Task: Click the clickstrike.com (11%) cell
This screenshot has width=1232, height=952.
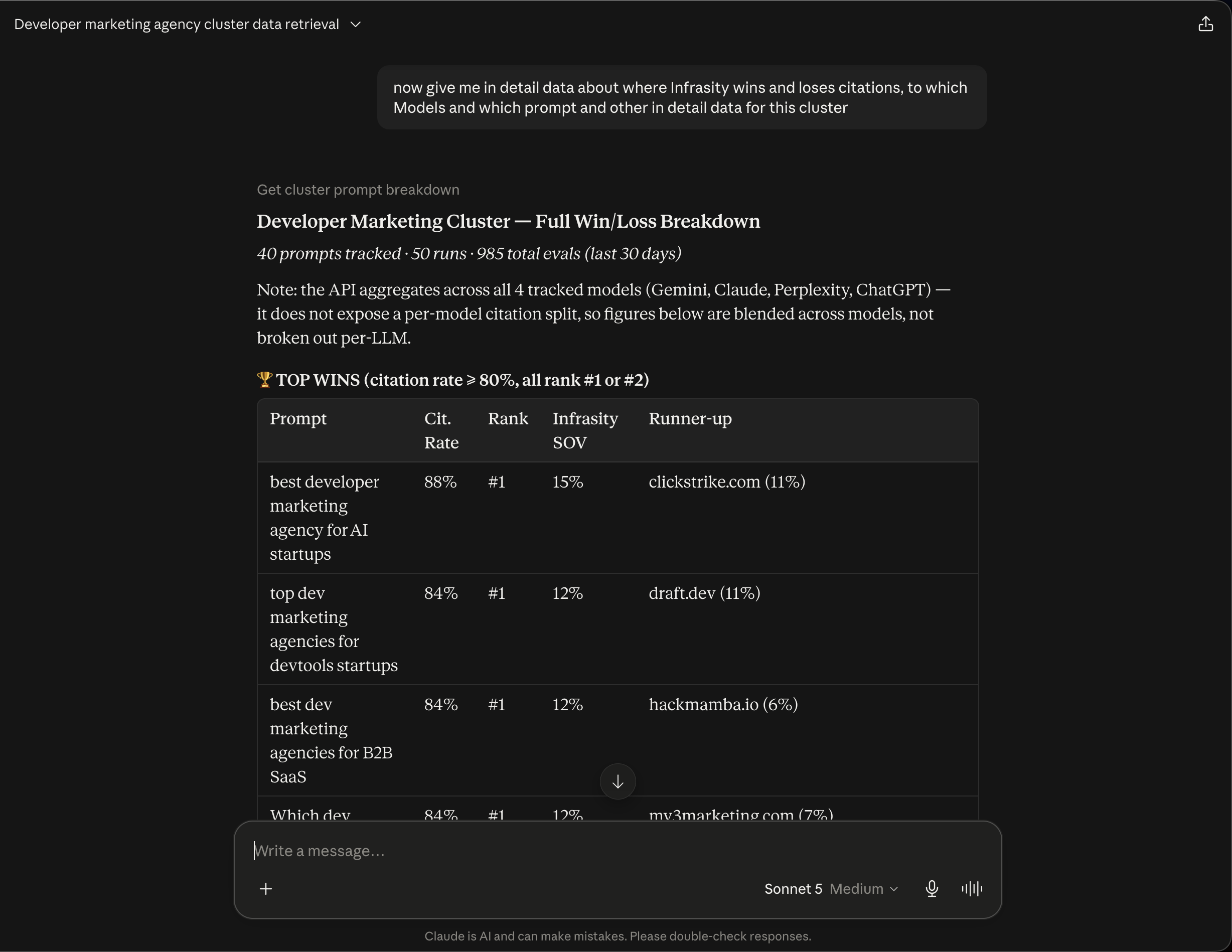Action: click(x=727, y=482)
